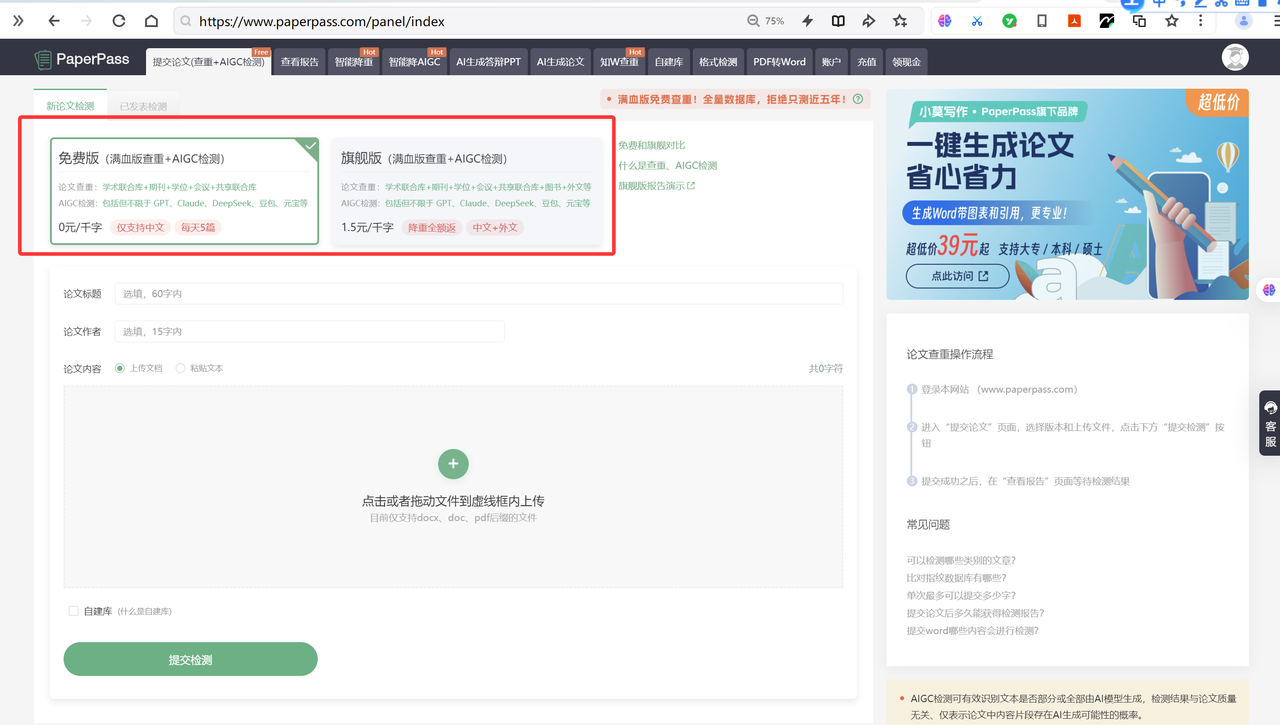The image size is (1280, 725).
Task: Tick the 自建库 checkbox
Action: (x=73, y=611)
